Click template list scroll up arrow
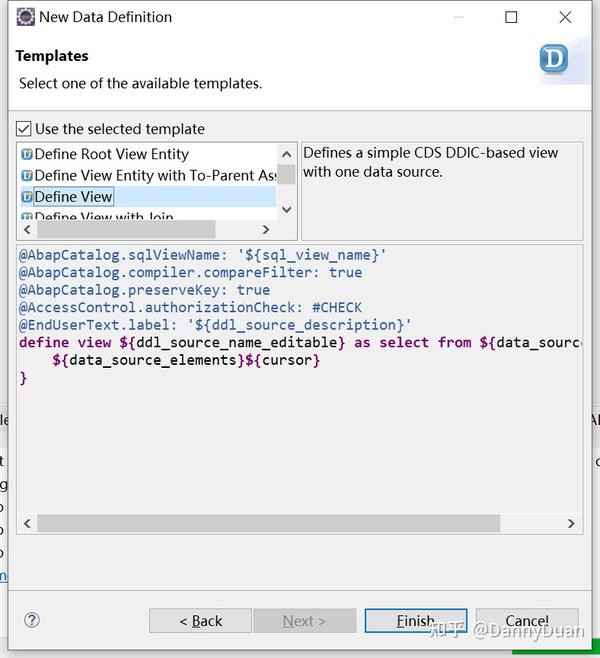This screenshot has width=600, height=658. [287, 154]
